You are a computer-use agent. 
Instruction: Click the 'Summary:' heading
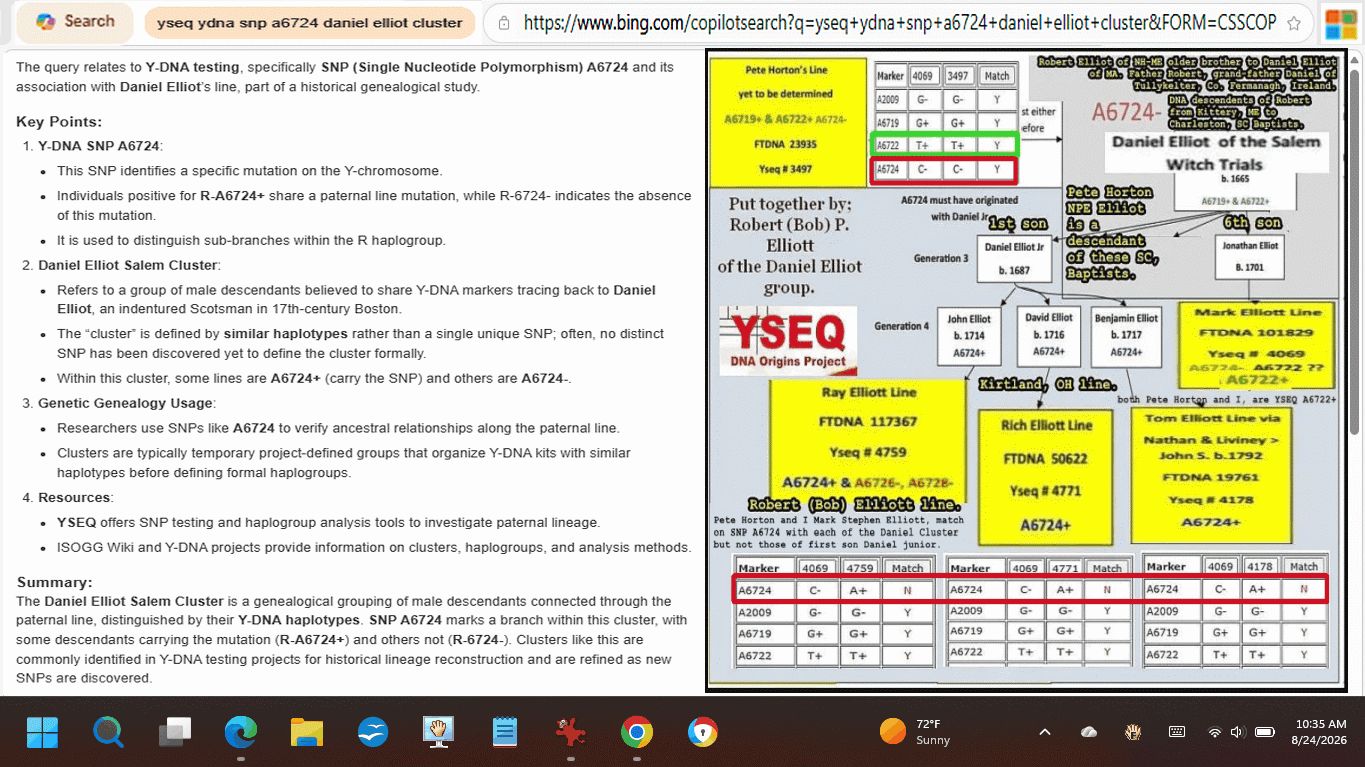click(x=55, y=582)
